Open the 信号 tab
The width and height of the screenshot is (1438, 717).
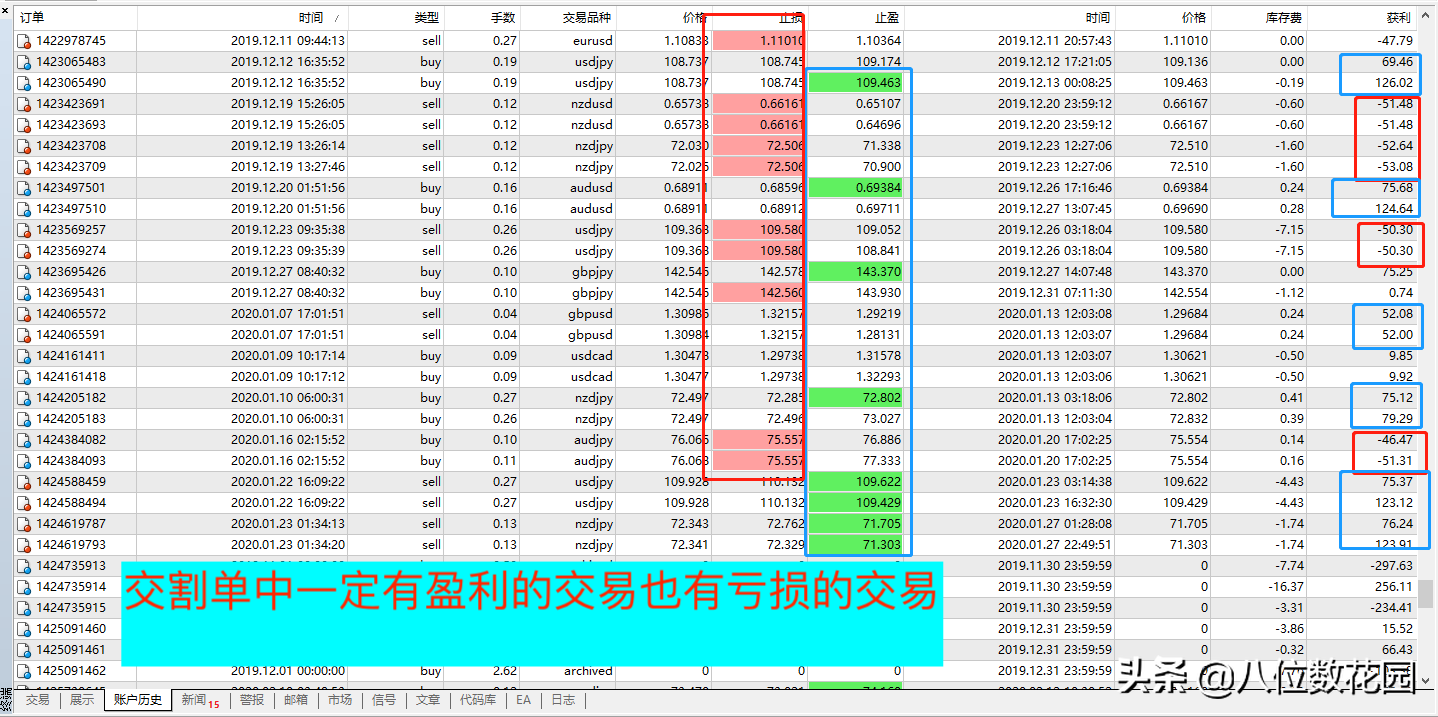(384, 700)
